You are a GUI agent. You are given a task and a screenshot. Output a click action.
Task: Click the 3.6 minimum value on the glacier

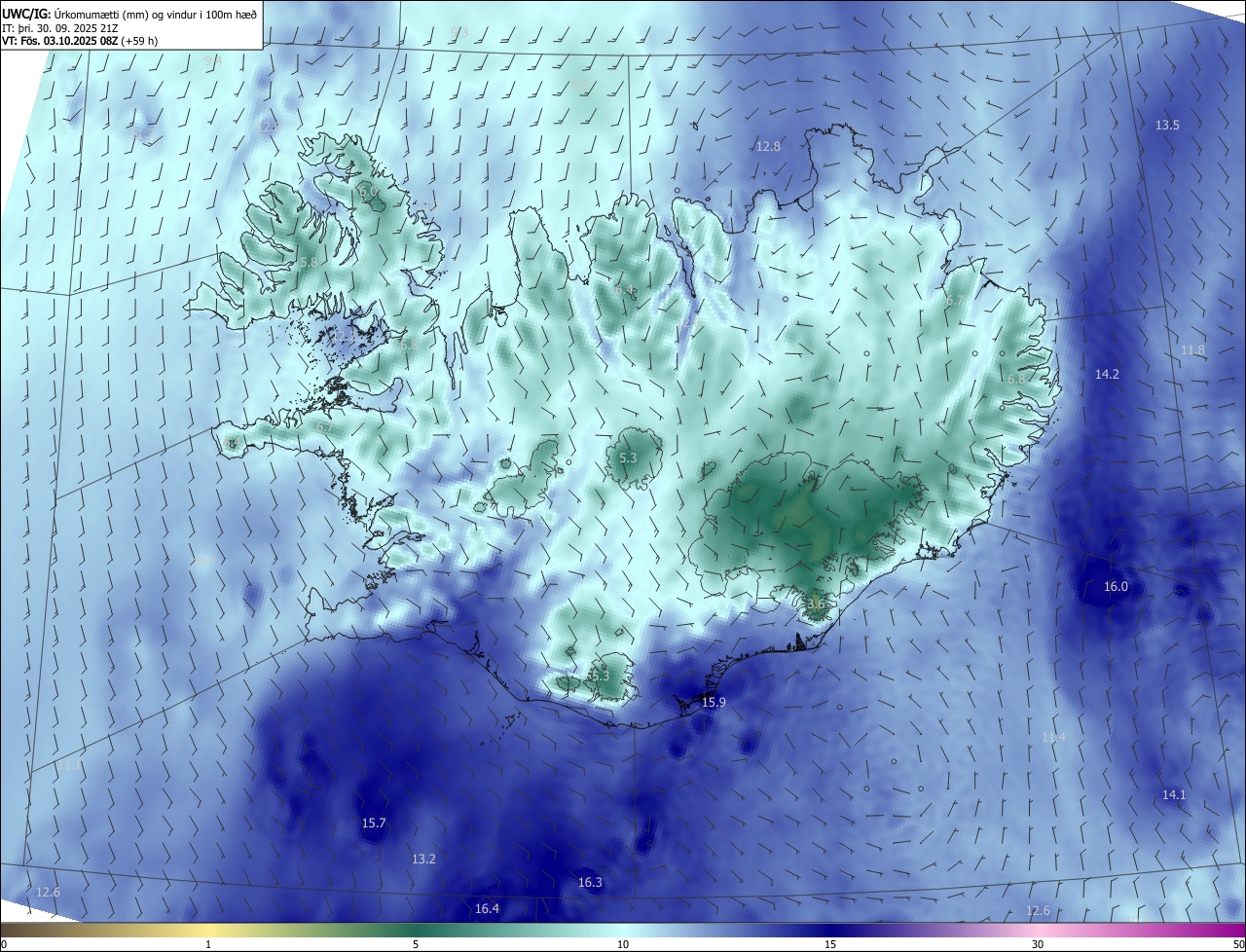click(x=816, y=604)
